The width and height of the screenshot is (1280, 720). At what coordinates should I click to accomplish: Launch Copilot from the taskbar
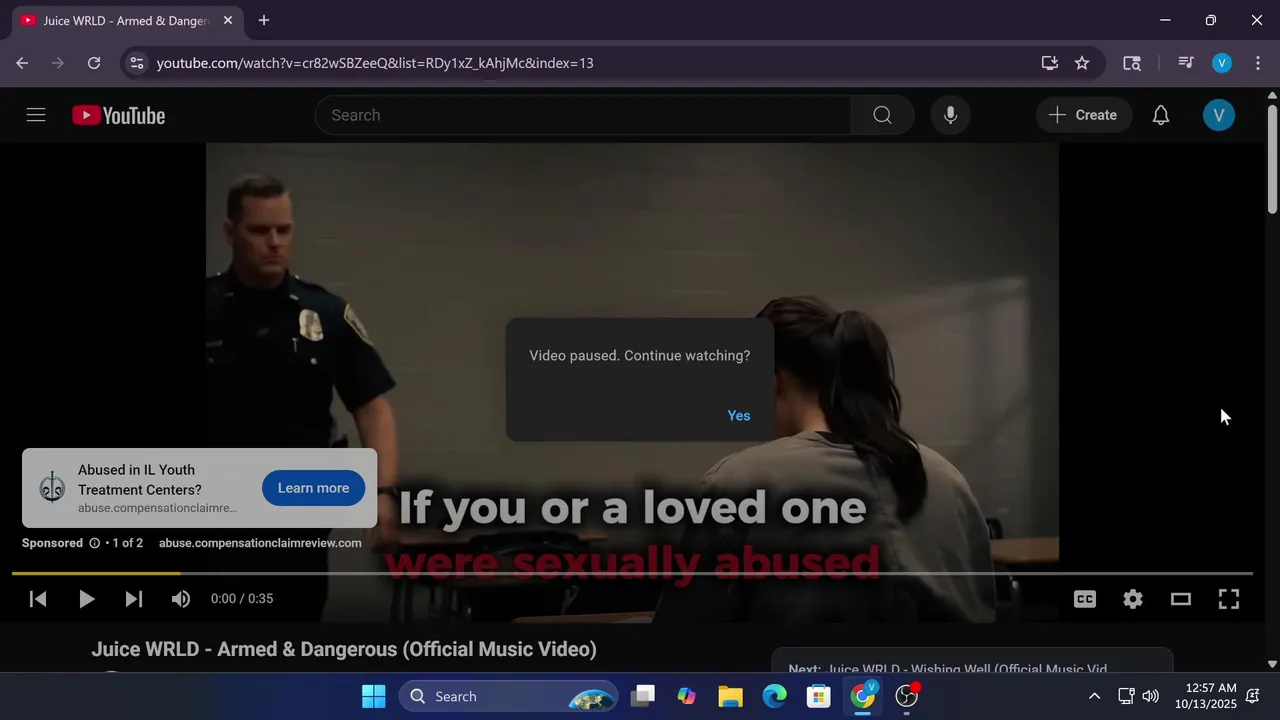(x=686, y=696)
